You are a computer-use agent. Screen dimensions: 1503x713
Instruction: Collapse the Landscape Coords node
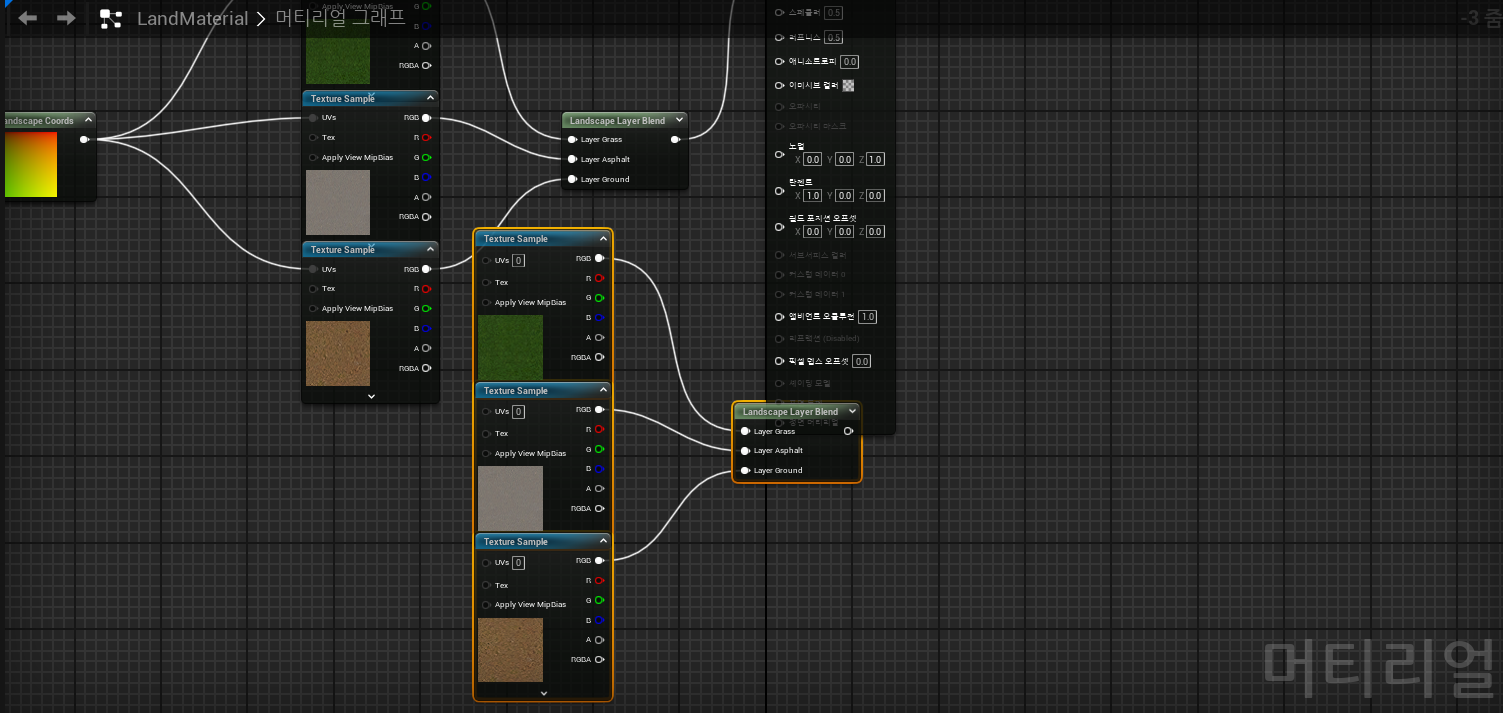87,121
